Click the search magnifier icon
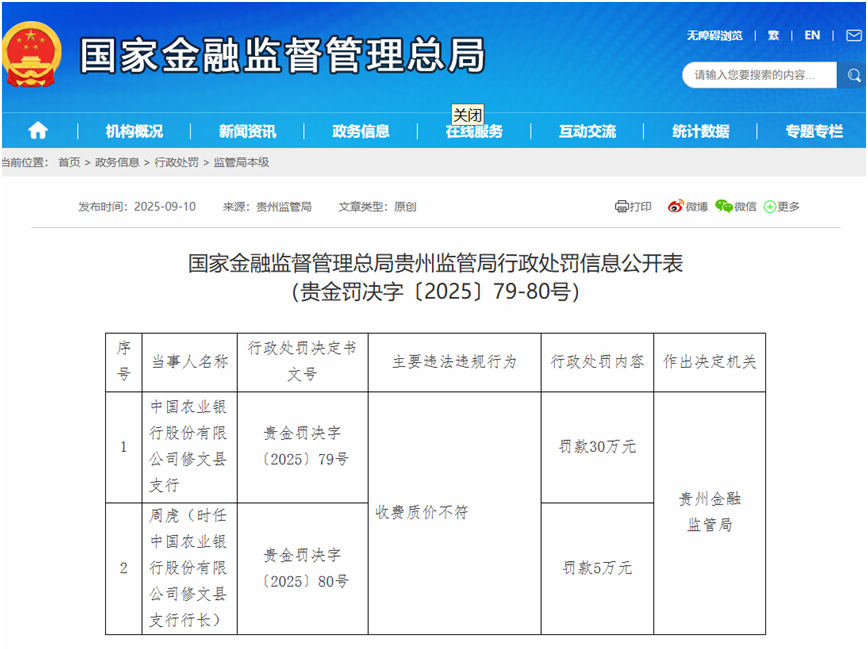This screenshot has width=868, height=649. [853, 75]
